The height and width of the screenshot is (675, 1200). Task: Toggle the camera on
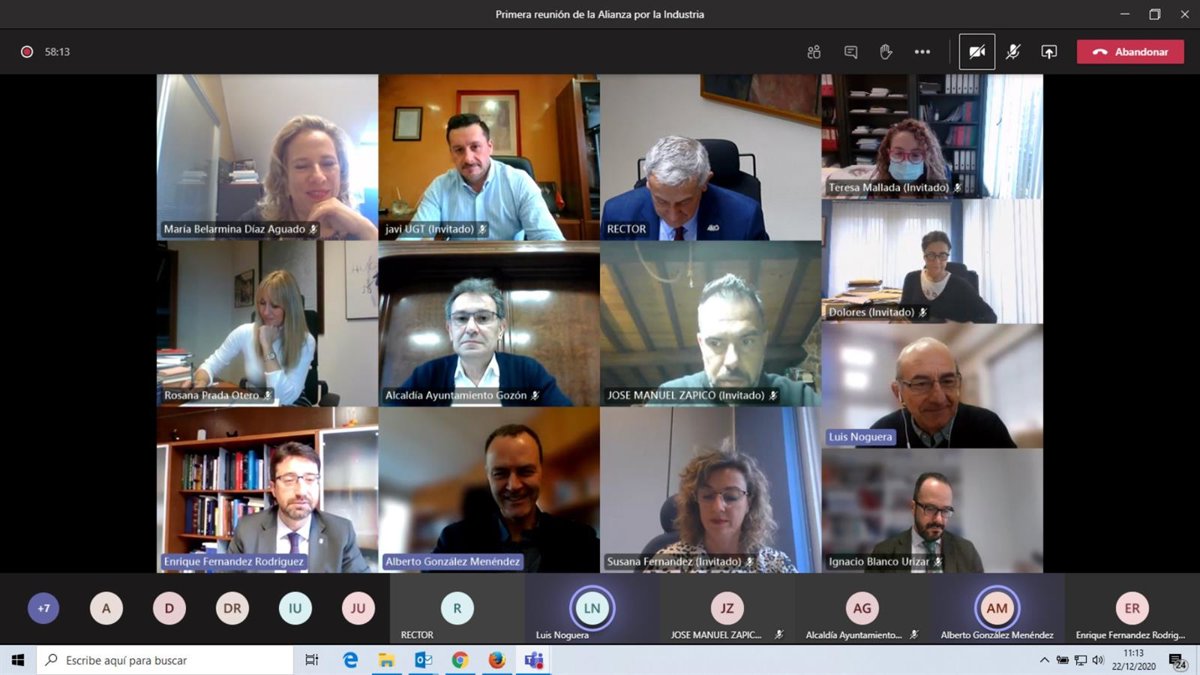point(976,52)
